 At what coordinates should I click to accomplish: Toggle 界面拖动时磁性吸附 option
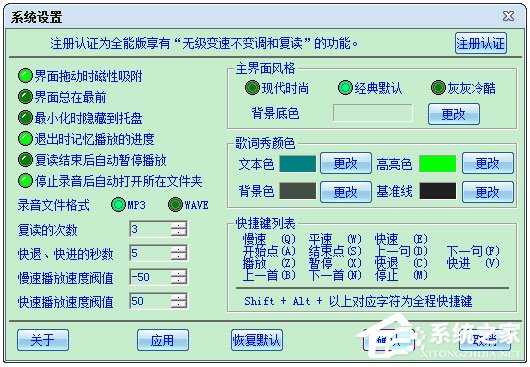coord(80,76)
